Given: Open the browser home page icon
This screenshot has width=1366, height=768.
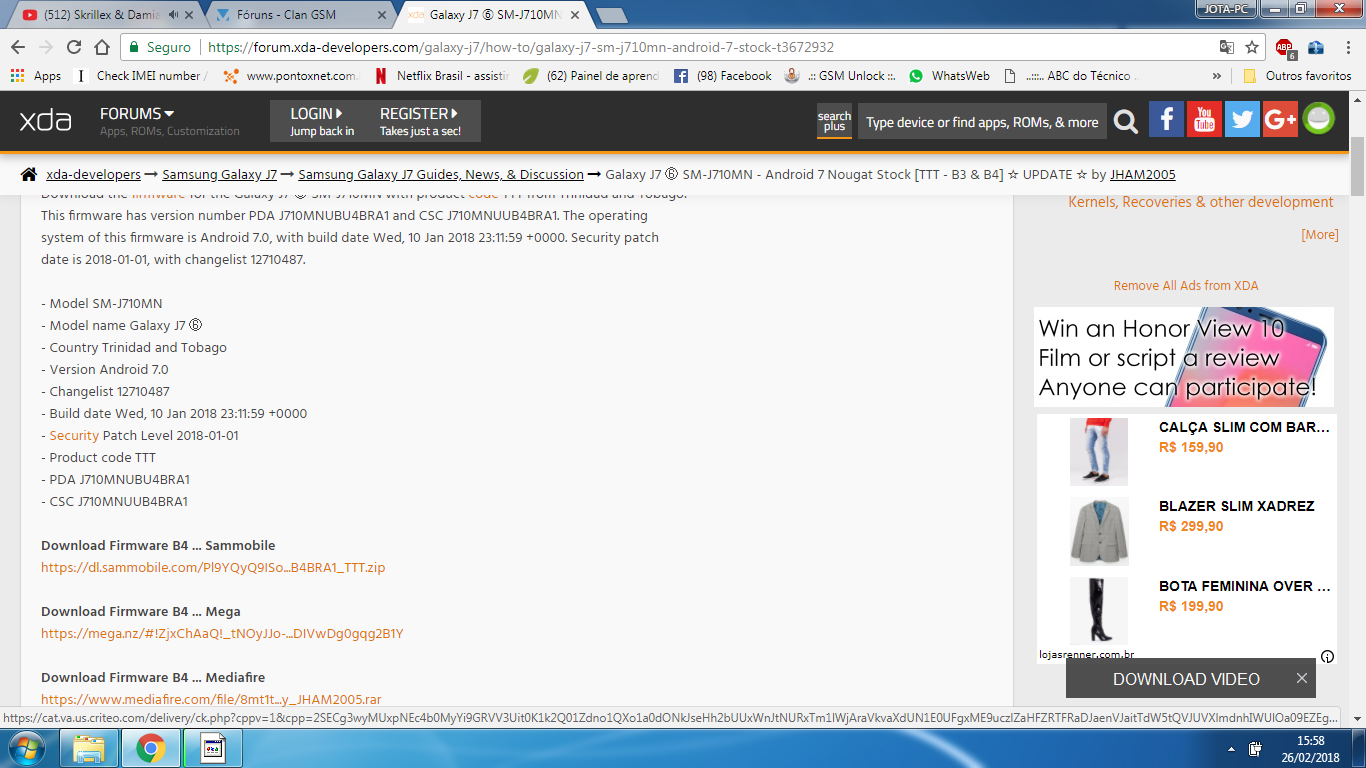Looking at the screenshot, I should pyautogui.click(x=102, y=47).
